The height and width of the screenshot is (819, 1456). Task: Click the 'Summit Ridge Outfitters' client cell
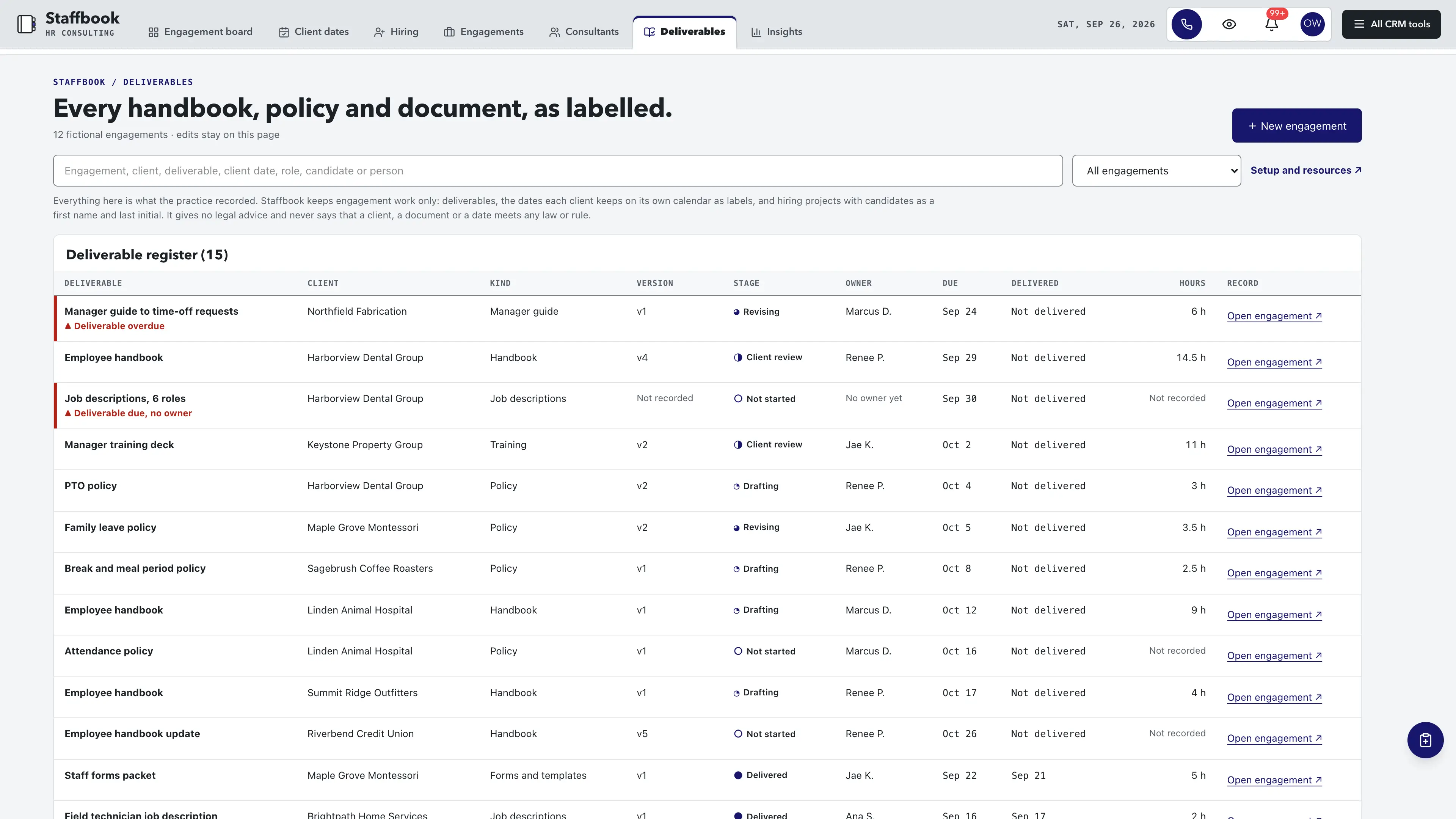(362, 693)
